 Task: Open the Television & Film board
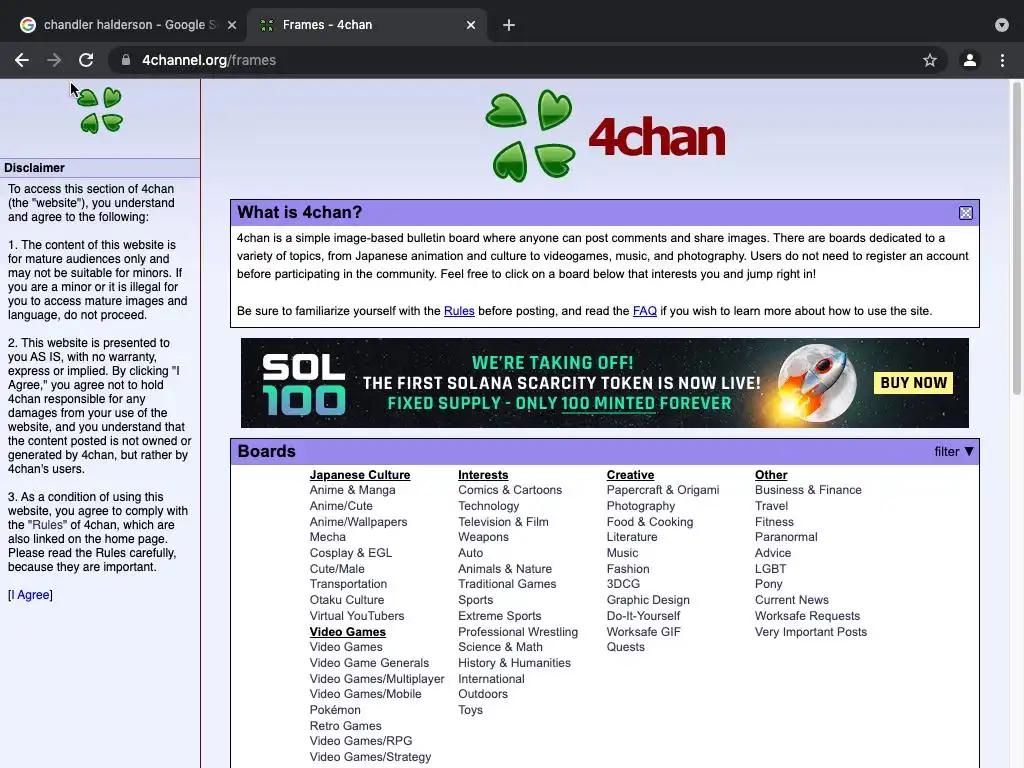coord(504,522)
